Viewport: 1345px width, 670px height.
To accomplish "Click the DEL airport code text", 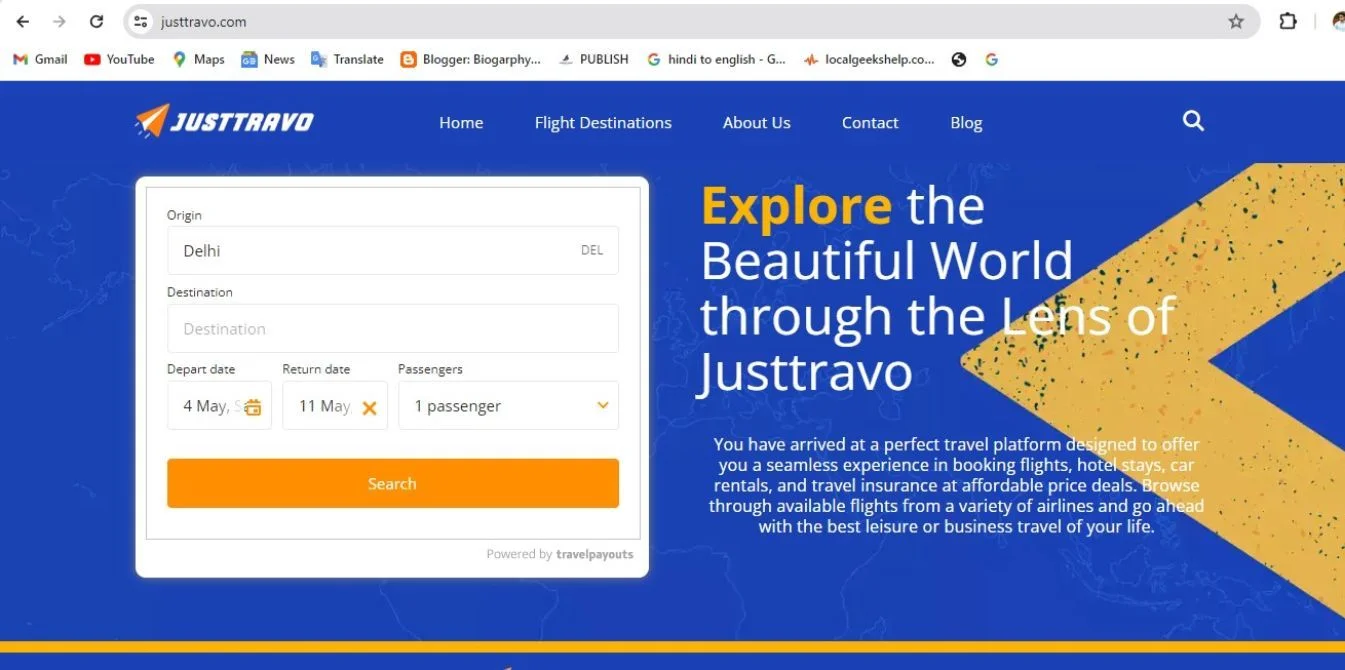I will pos(592,250).
